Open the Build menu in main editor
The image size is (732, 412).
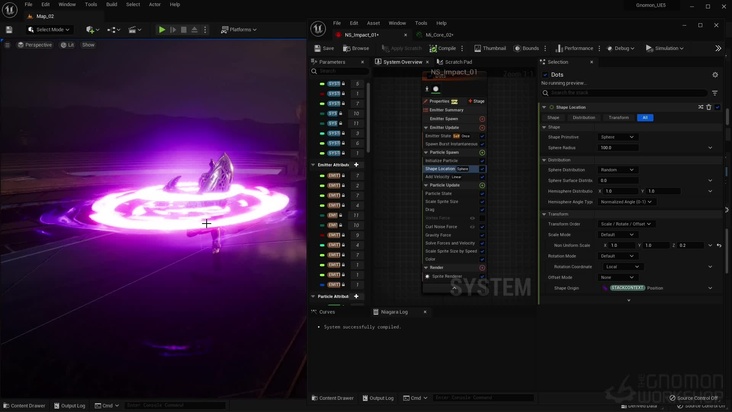112,4
